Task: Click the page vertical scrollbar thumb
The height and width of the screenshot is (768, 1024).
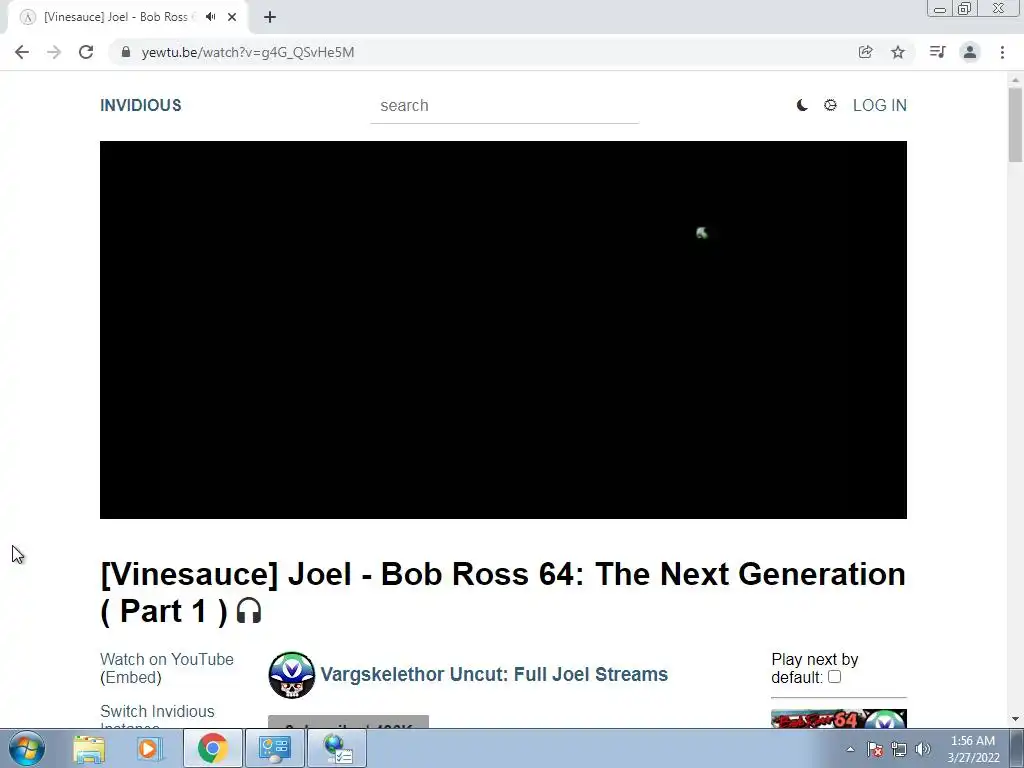Action: pos(1015,124)
